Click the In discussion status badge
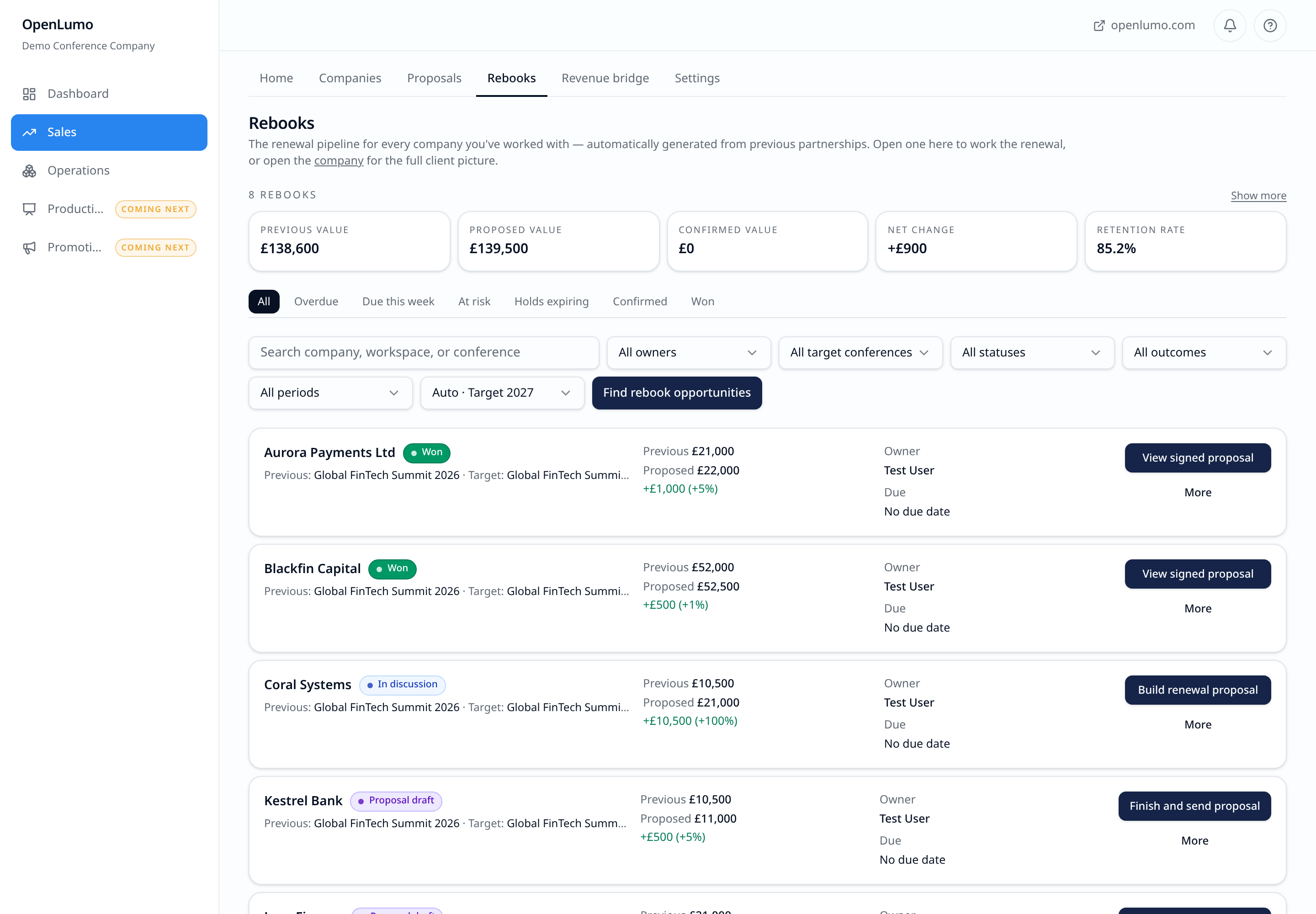The height and width of the screenshot is (914, 1316). click(402, 685)
